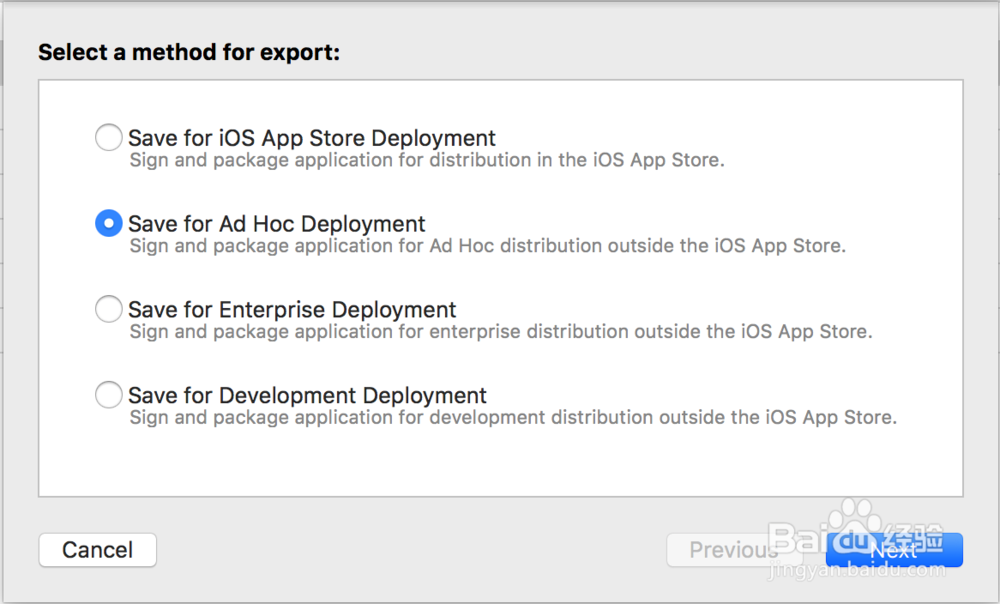Click the Ad Hoc distribution description text
This screenshot has width=1000, height=604.
[x=487, y=246]
